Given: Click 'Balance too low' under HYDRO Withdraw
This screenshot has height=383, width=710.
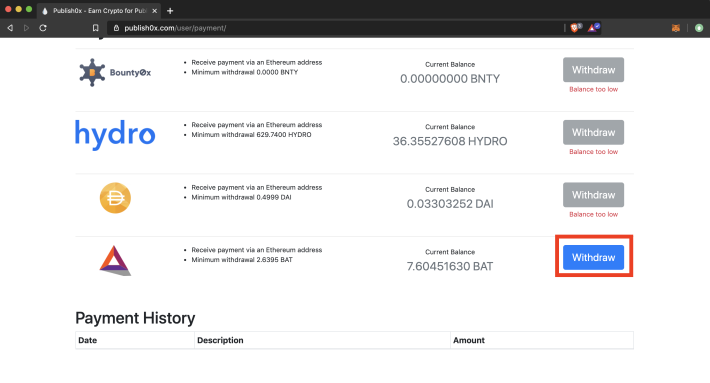Looking at the screenshot, I should tap(593, 152).
